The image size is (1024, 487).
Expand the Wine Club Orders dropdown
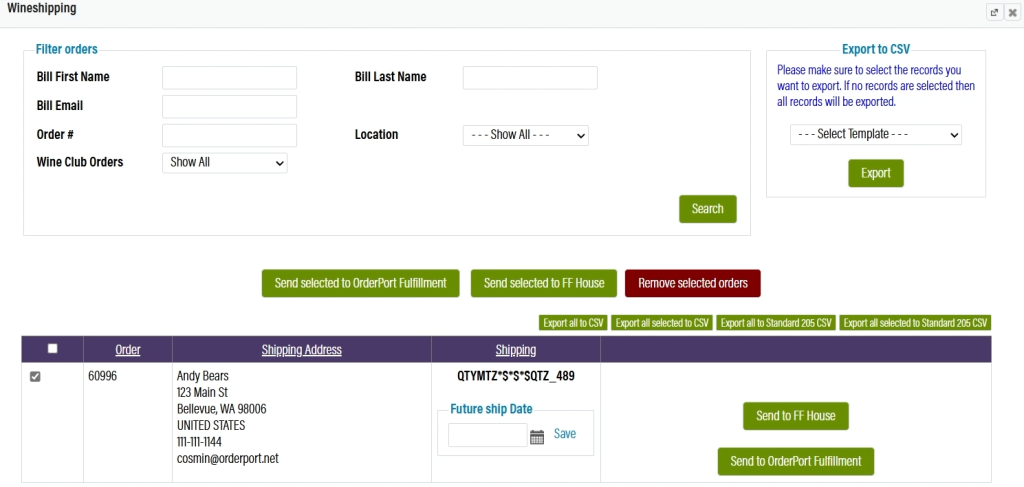pos(224,162)
